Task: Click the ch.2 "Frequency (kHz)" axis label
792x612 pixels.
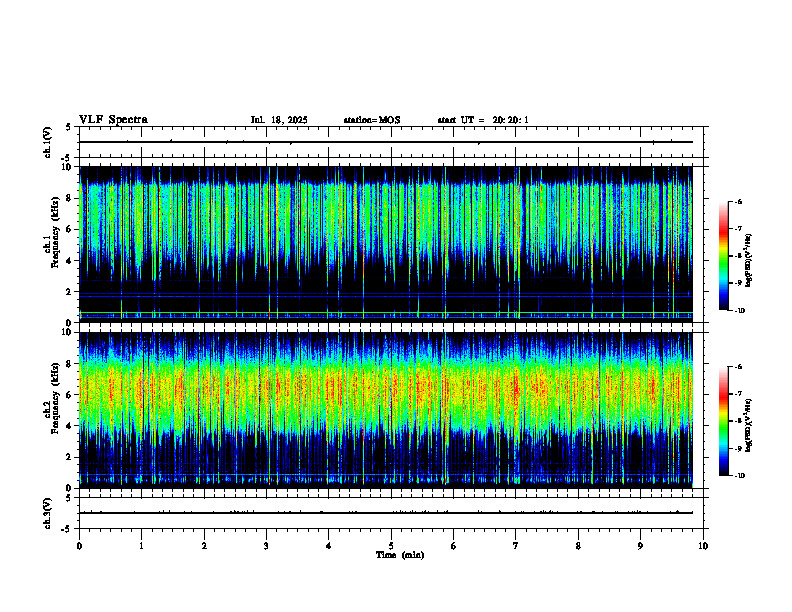Action: pyautogui.click(x=58, y=398)
